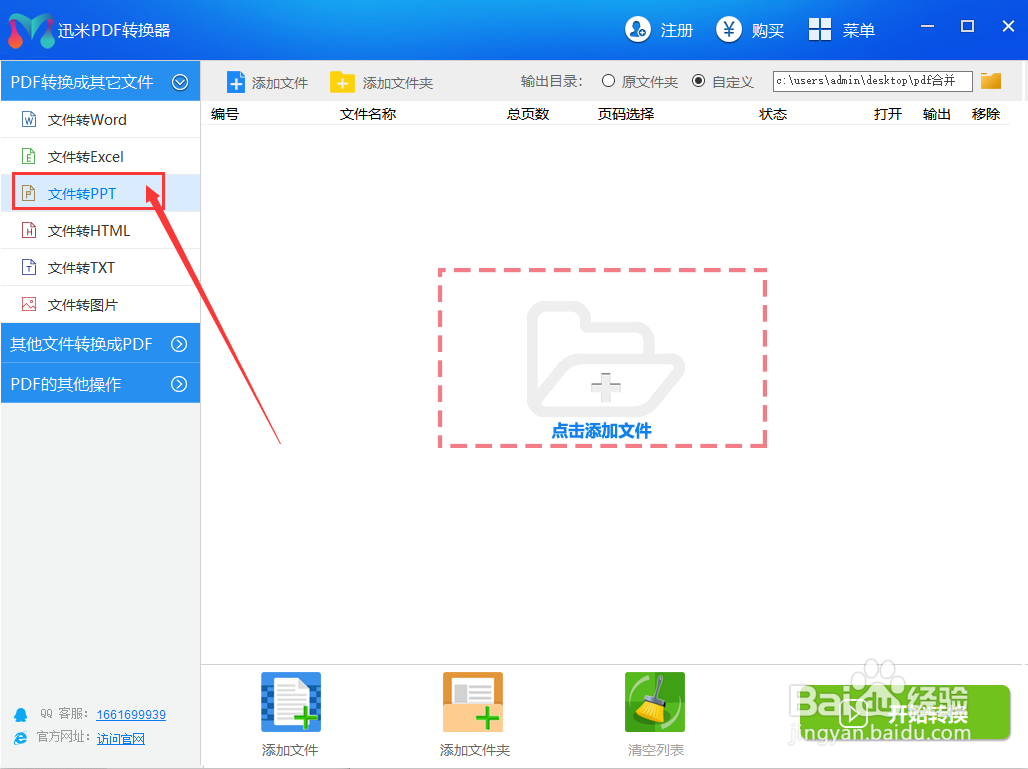Open the 购买 purchase menu

[751, 30]
